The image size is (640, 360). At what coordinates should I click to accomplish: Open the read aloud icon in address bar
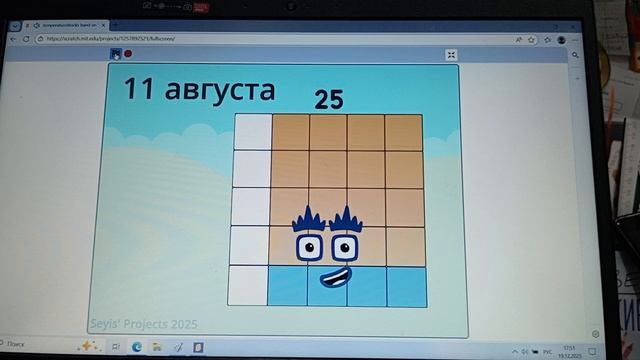tap(518, 40)
